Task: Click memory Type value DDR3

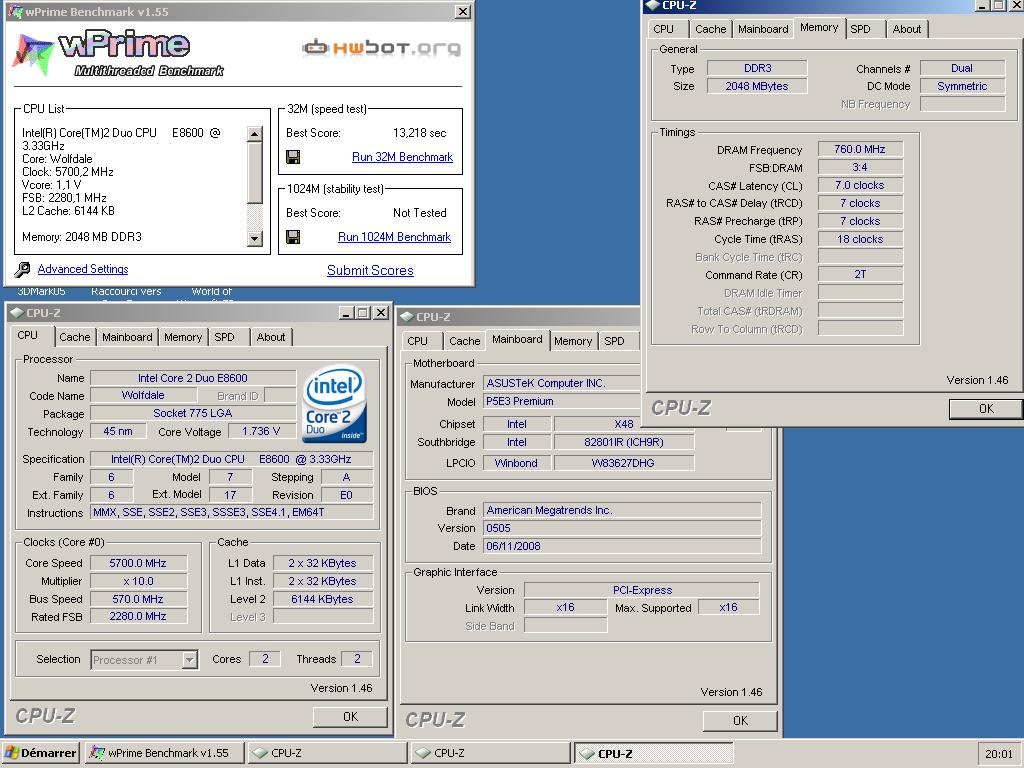Action: click(x=758, y=68)
